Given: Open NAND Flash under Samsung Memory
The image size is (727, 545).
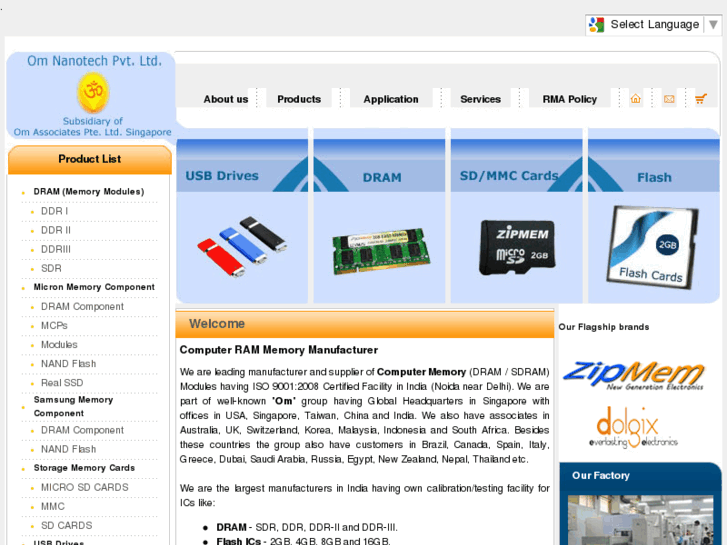Looking at the screenshot, I should pos(69,449).
